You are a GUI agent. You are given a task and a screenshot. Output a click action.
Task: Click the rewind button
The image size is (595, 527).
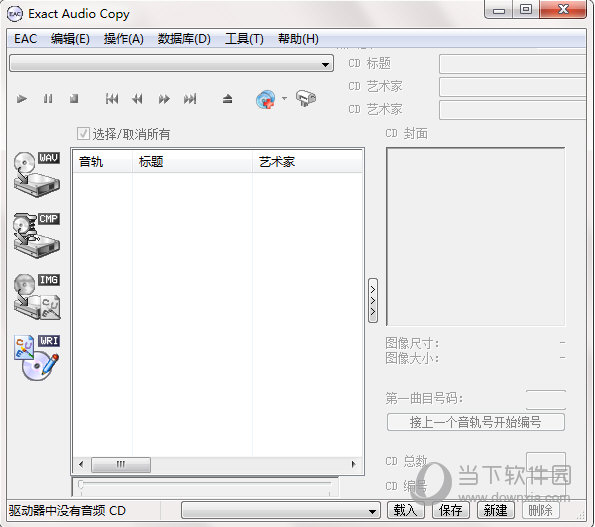[x=137, y=99]
